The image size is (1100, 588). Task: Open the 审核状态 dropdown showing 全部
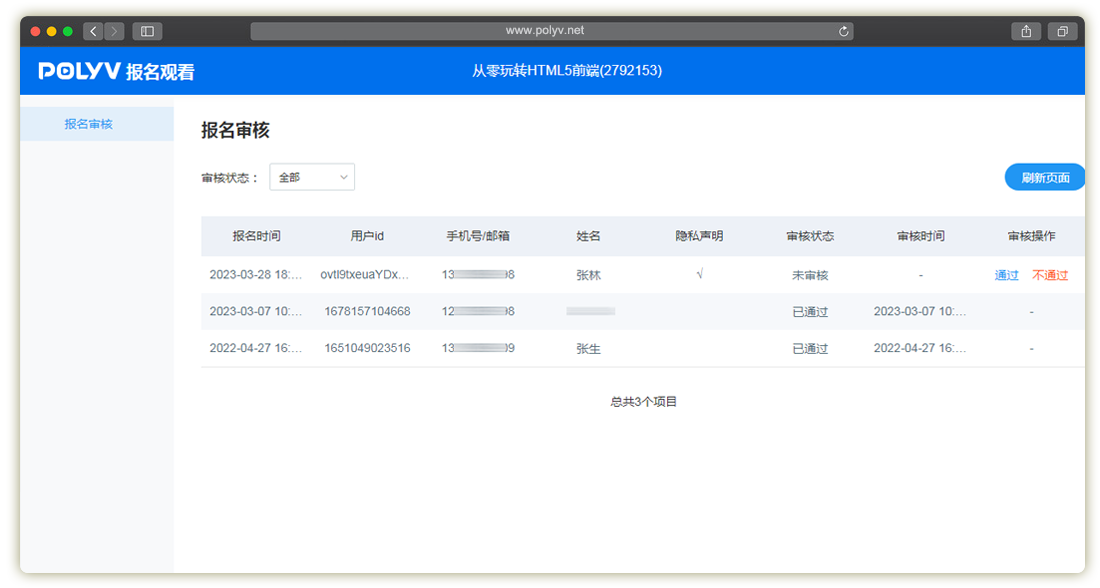tap(311, 177)
